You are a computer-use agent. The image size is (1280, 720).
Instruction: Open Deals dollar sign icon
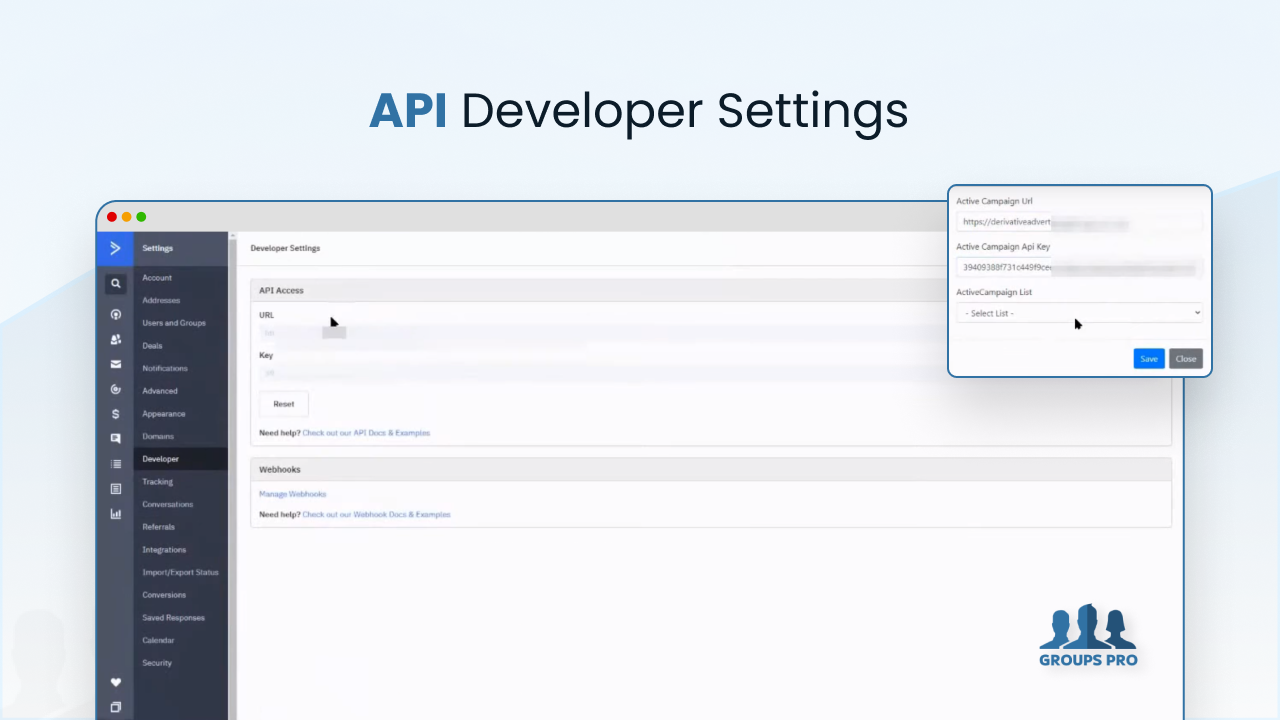pos(115,414)
